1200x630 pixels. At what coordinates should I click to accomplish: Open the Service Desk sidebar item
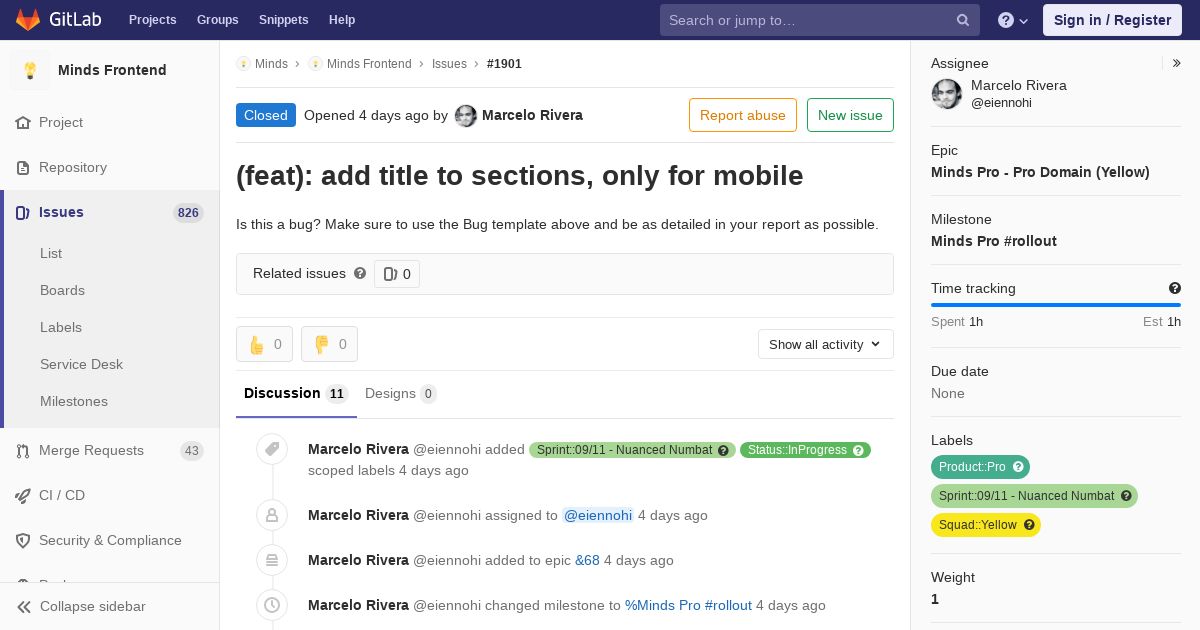click(81, 364)
